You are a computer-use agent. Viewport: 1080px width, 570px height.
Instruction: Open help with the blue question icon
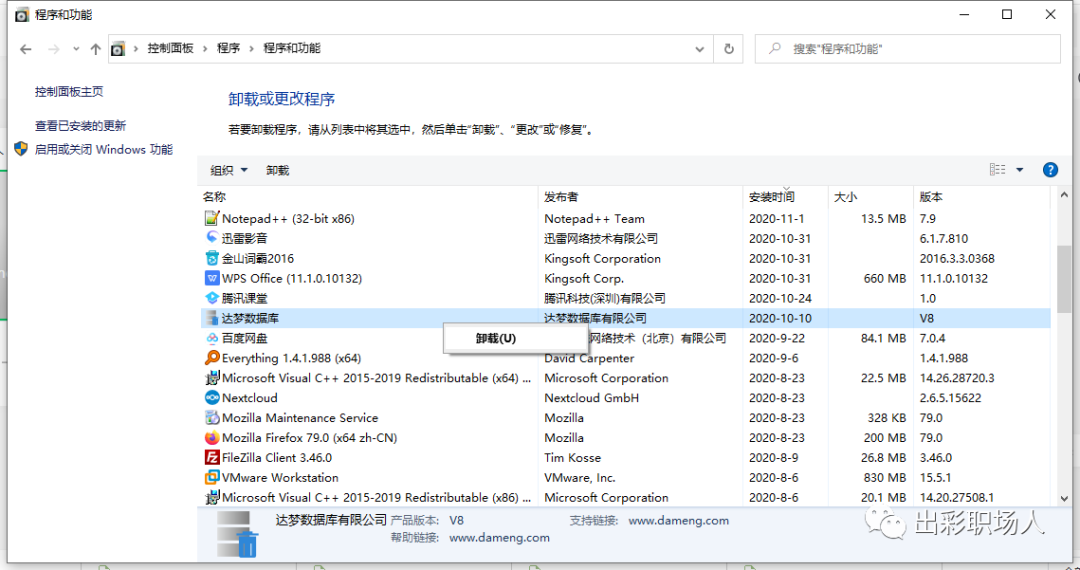pyautogui.click(x=1050, y=170)
